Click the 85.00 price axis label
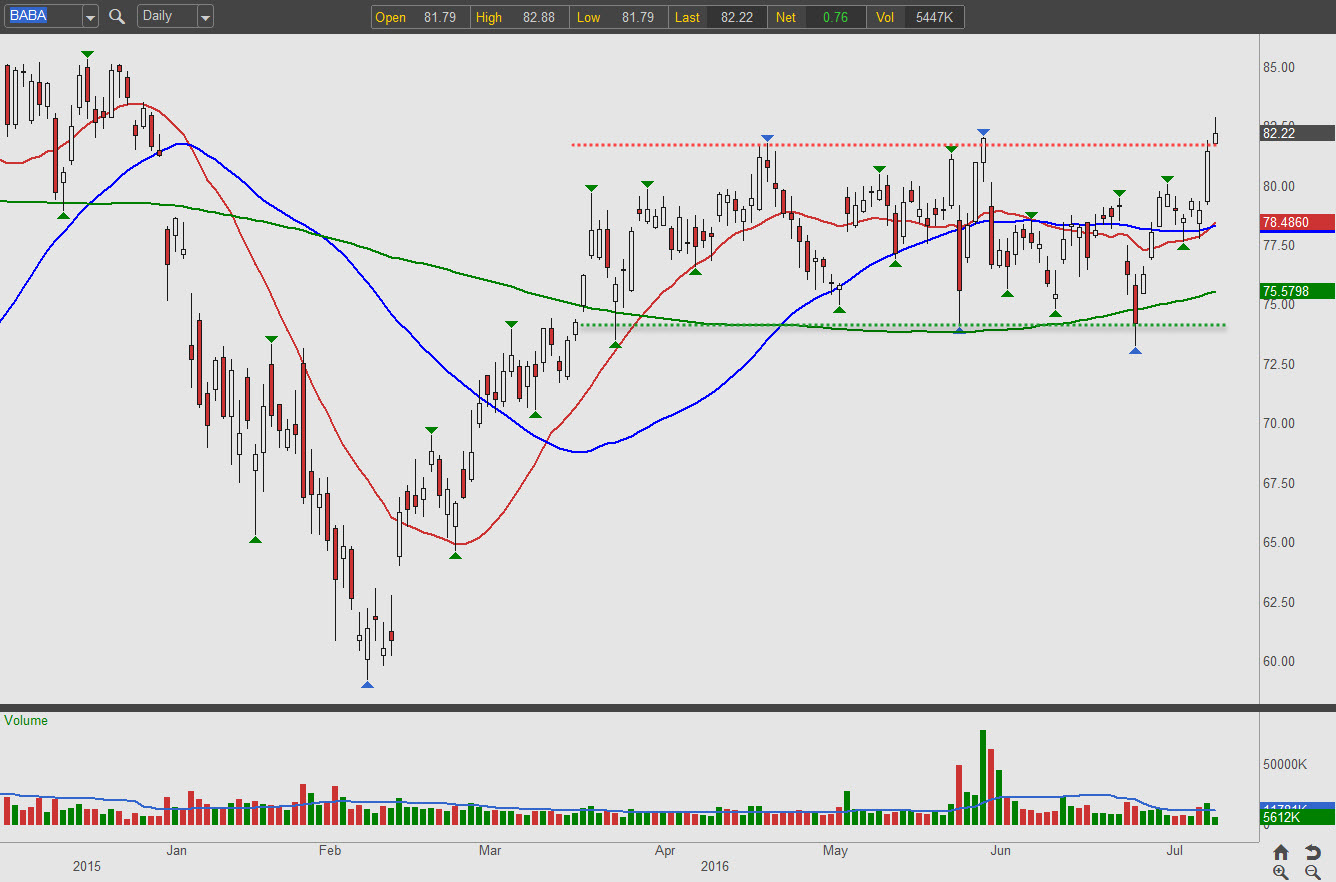Screen dimensions: 1336x882 [1281, 68]
